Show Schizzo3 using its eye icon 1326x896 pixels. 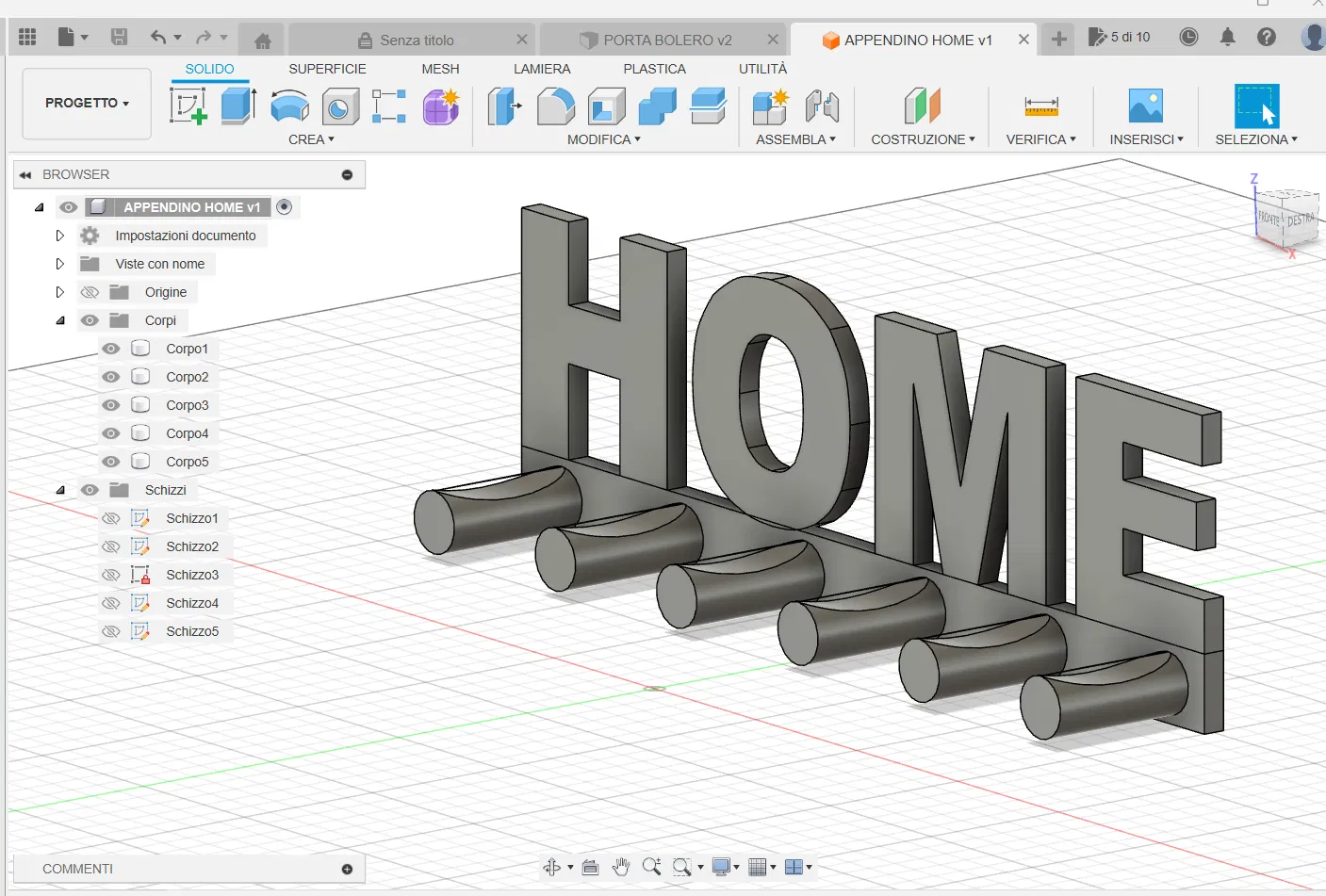(x=111, y=575)
